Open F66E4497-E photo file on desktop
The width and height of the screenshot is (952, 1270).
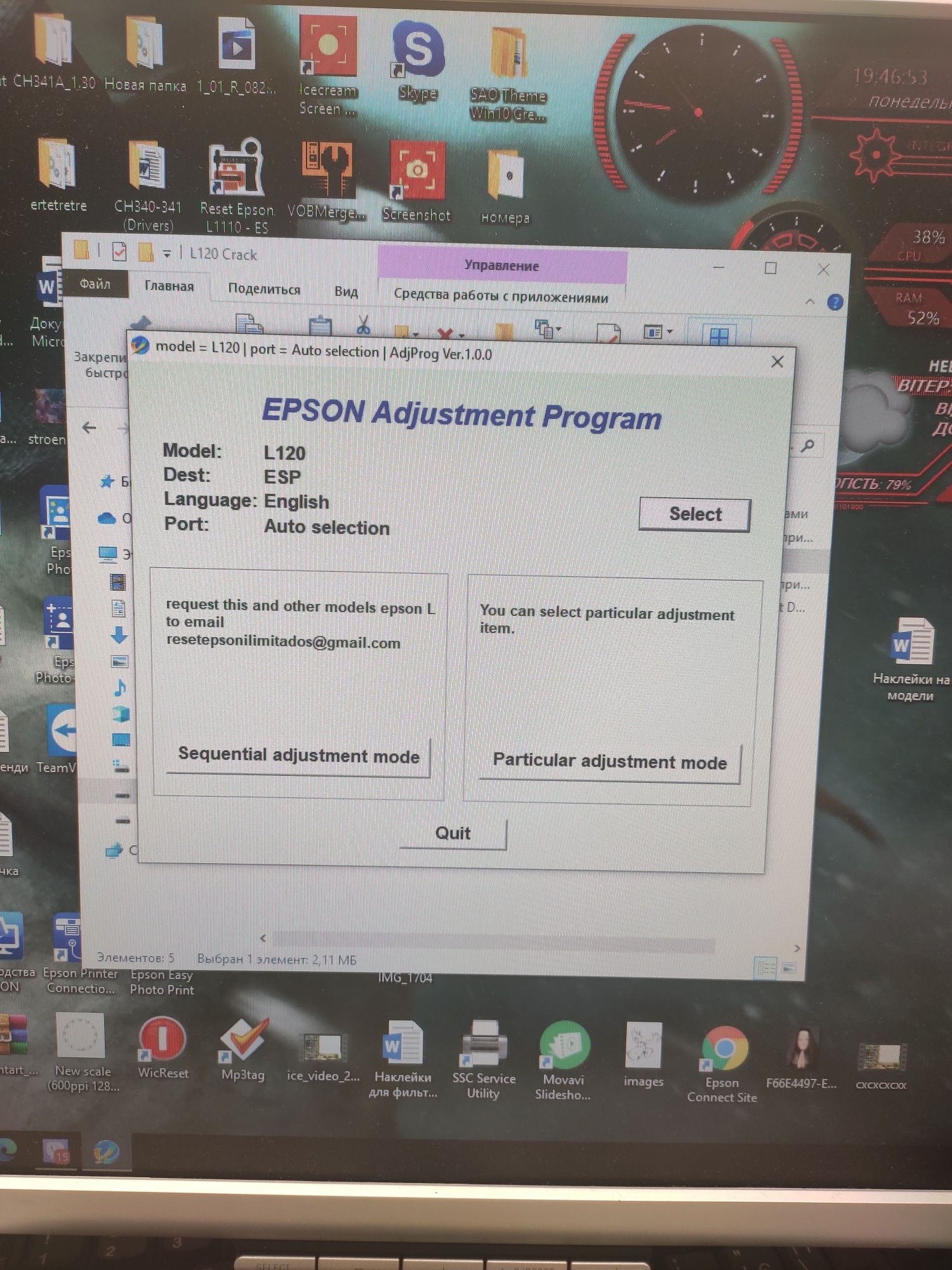pyautogui.click(x=802, y=1058)
